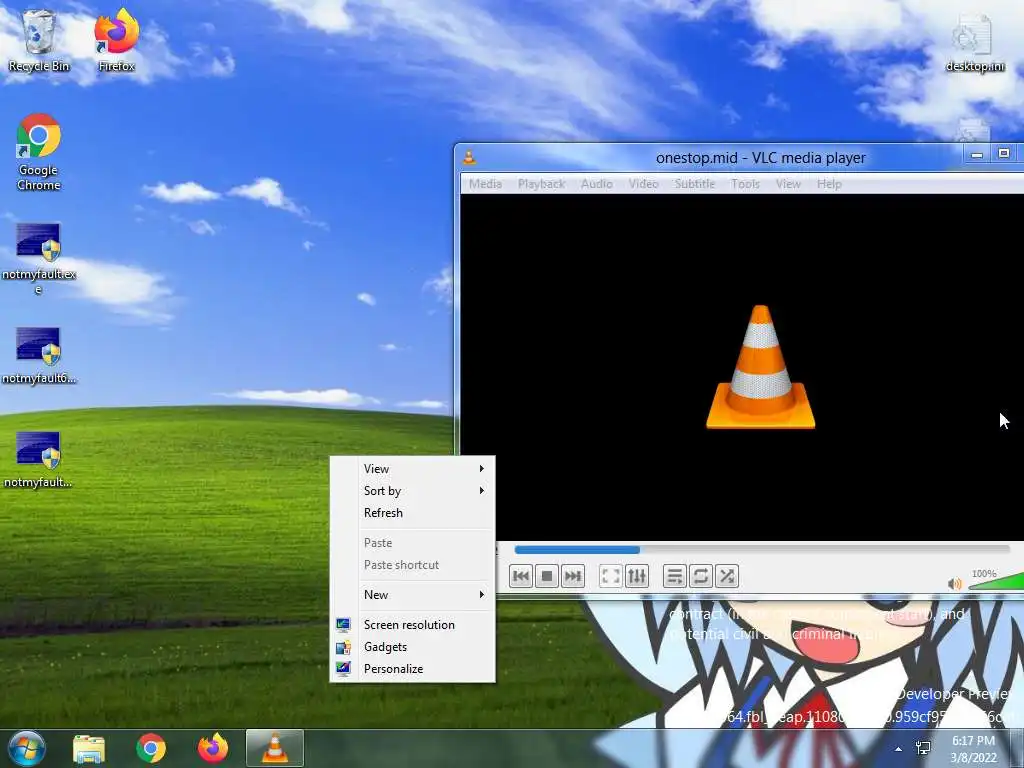Choose Personalize from context menu
The image size is (1024, 768).
pos(412,669)
